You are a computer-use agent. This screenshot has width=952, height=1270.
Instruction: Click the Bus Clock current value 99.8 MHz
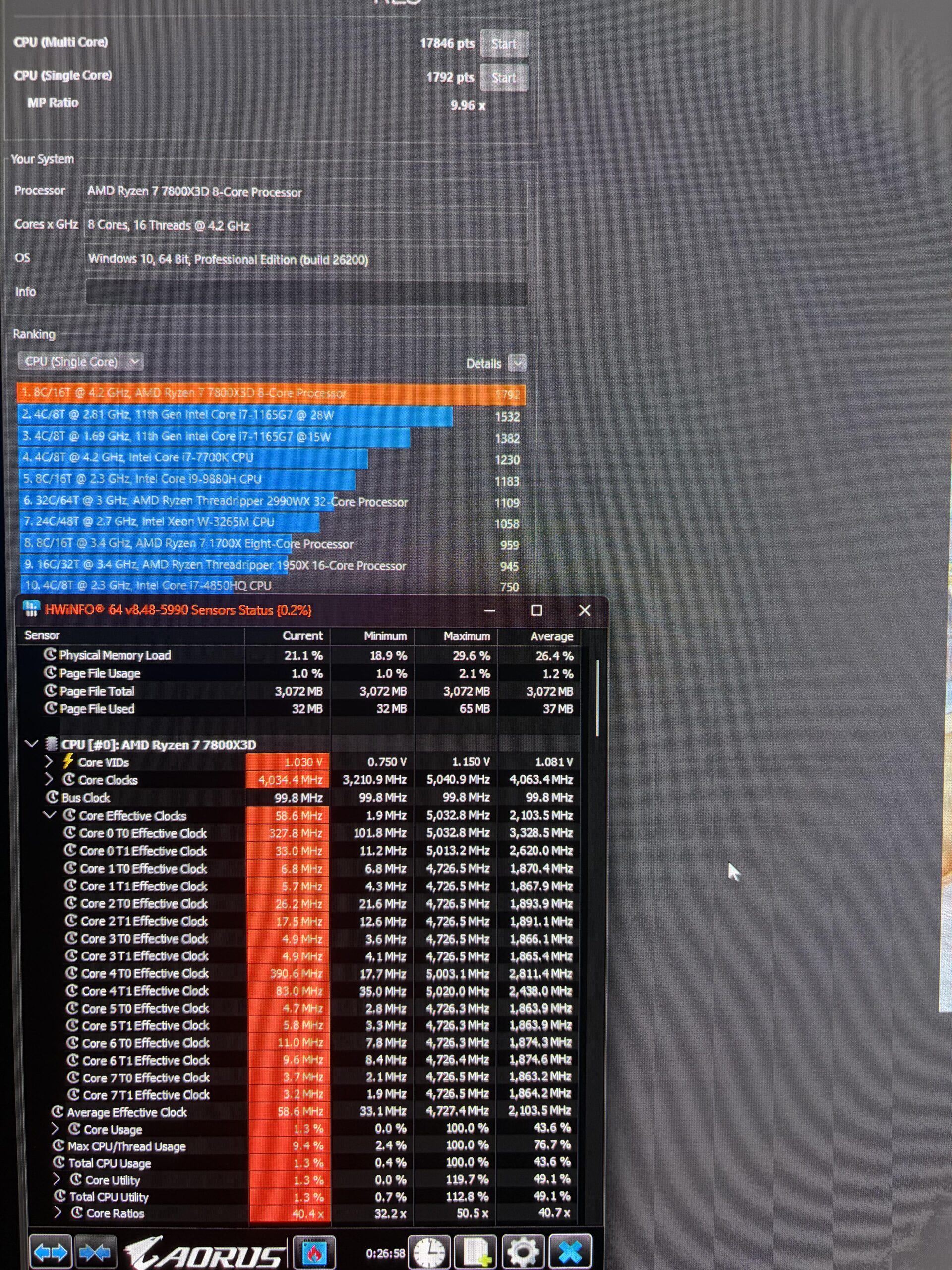coord(298,798)
